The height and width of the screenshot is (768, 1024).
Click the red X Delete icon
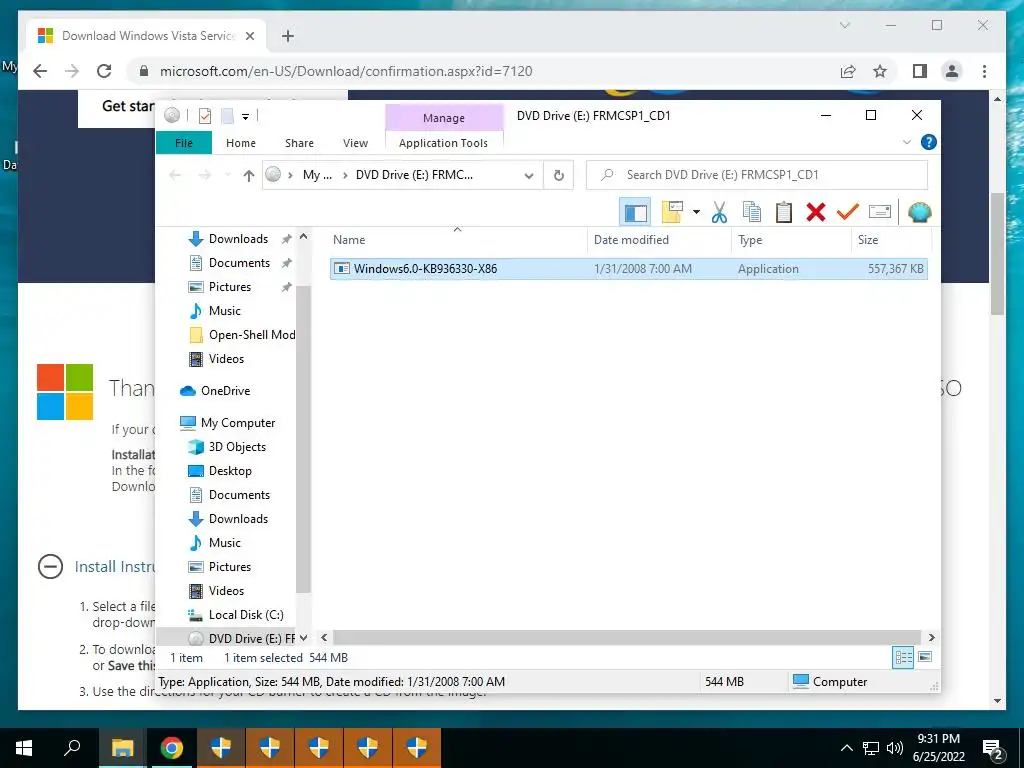click(x=816, y=212)
